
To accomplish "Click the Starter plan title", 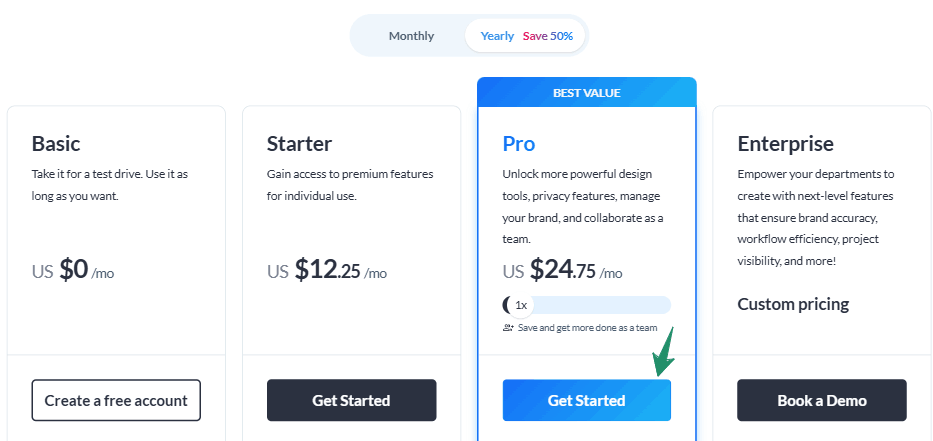I will tap(299, 143).
